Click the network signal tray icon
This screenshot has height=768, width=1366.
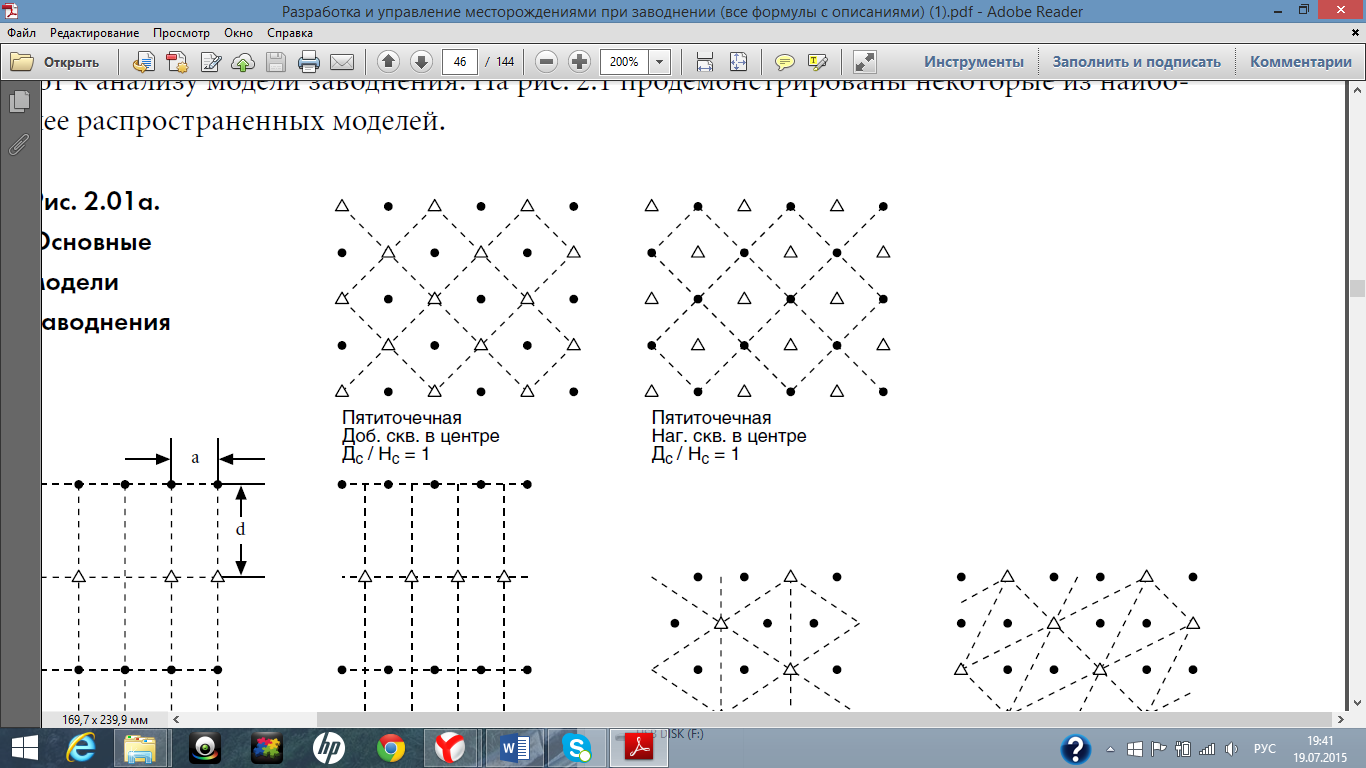coord(1207,749)
